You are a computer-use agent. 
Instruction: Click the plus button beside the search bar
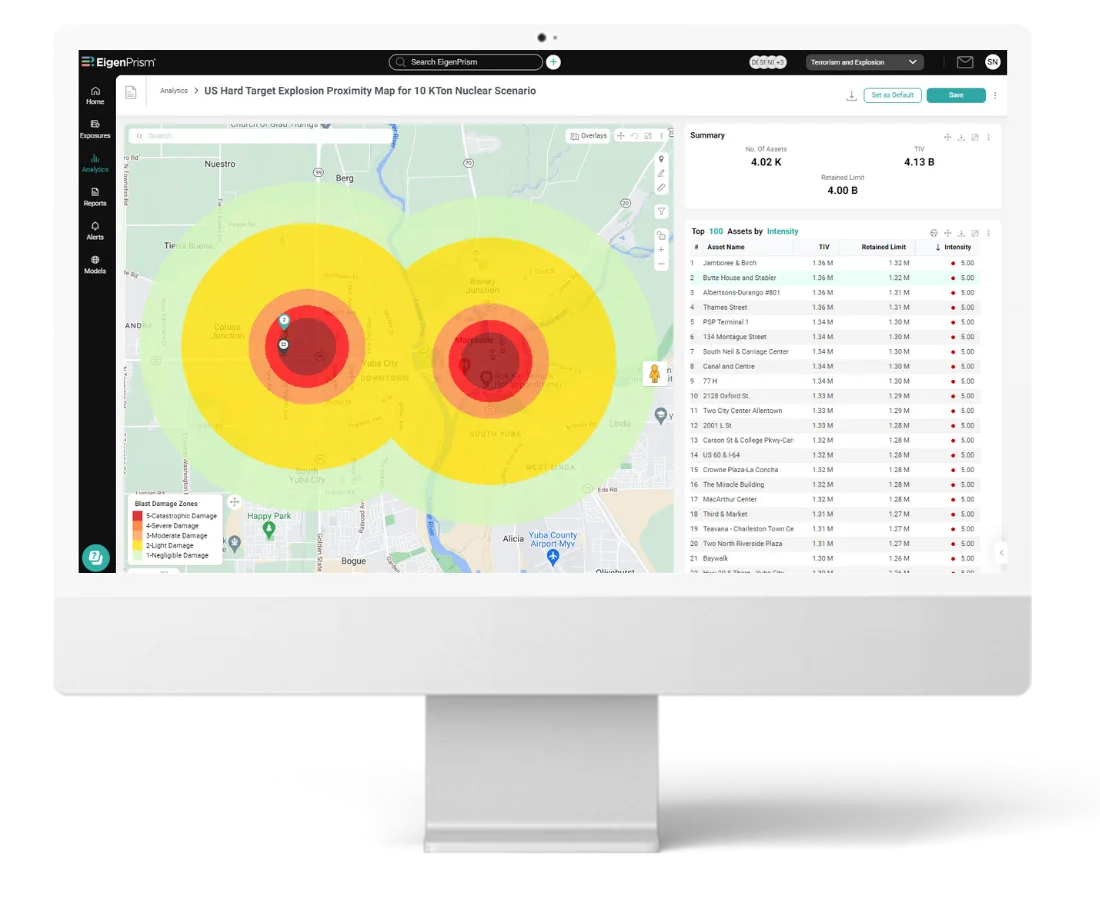click(554, 62)
